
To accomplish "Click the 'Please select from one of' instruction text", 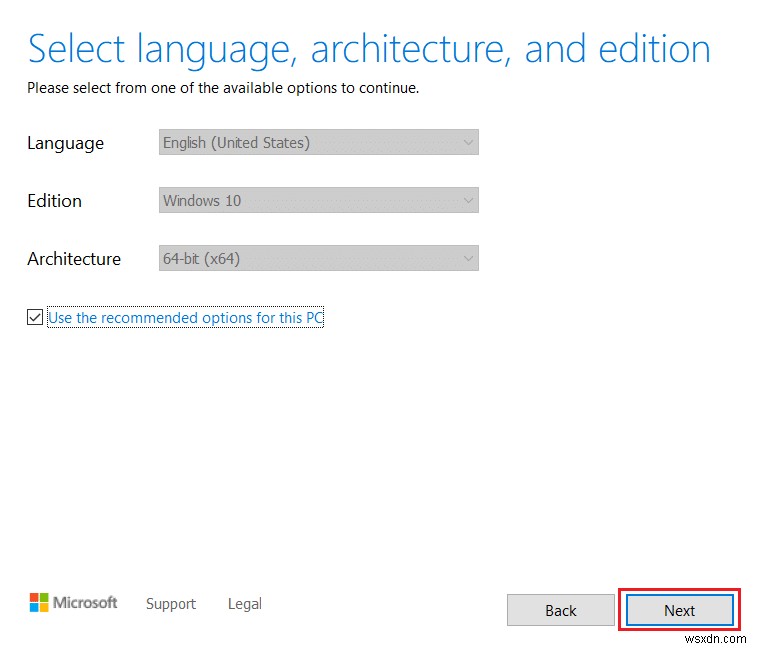I will 223,88.
